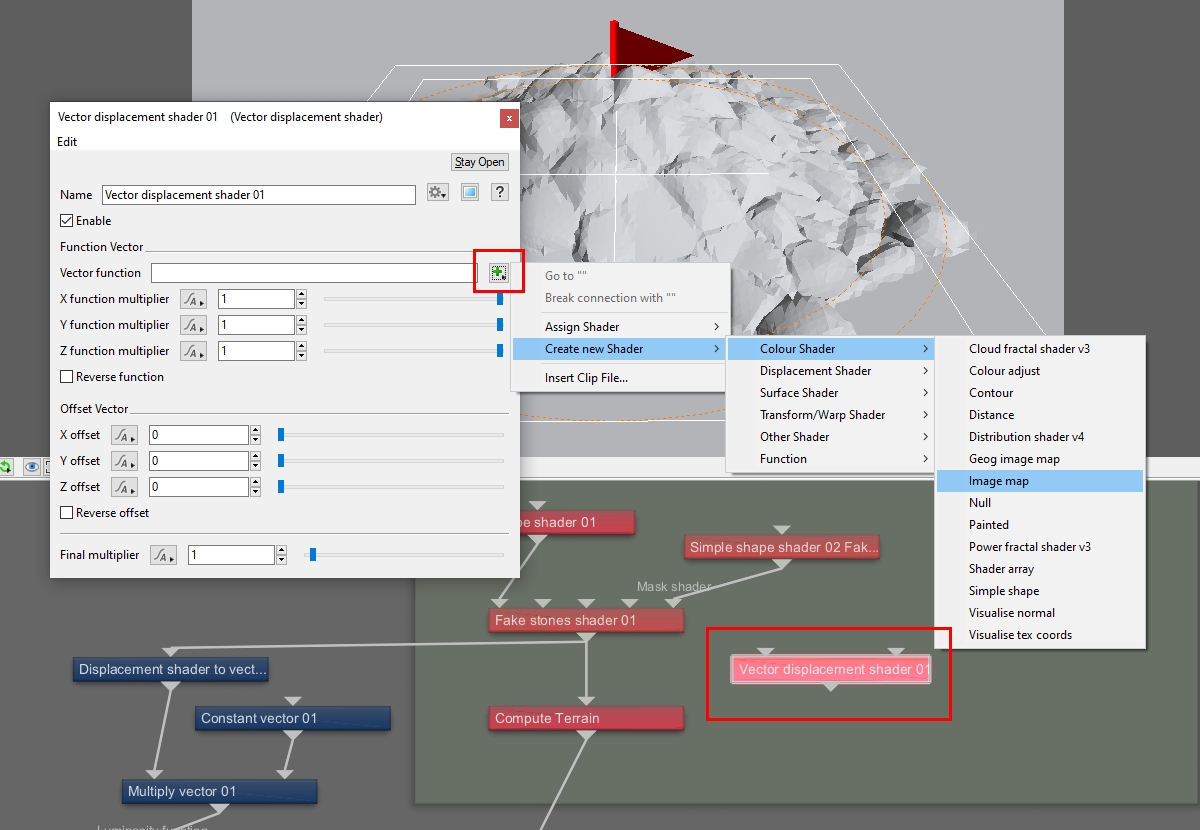
Task: Select the Constant vector 01 node
Action: [x=292, y=719]
